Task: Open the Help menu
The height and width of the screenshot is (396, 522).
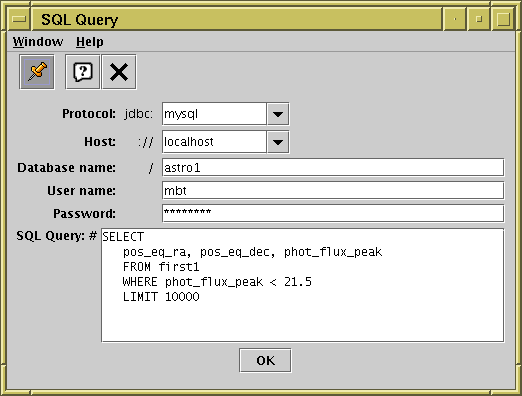Action: coord(90,42)
